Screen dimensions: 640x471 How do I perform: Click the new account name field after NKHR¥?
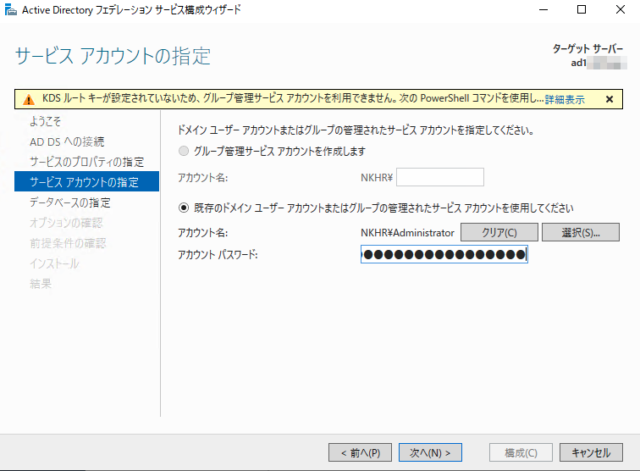click(440, 177)
